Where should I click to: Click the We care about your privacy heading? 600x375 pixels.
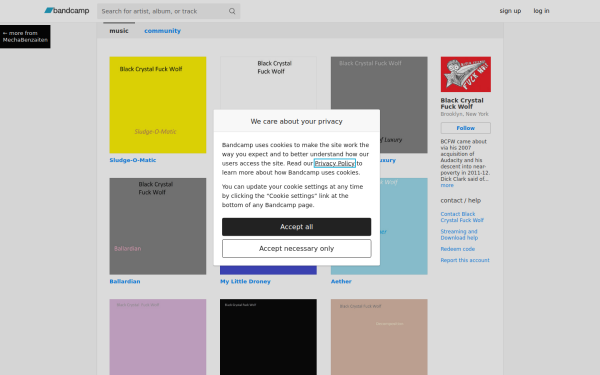[x=297, y=121]
